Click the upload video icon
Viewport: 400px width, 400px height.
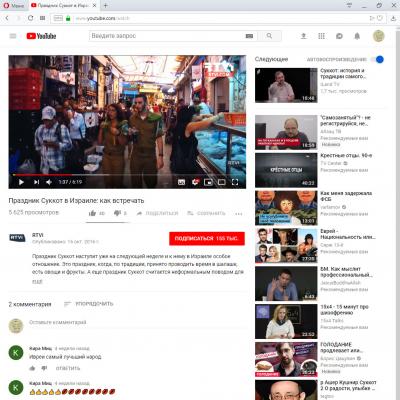pos(304,36)
